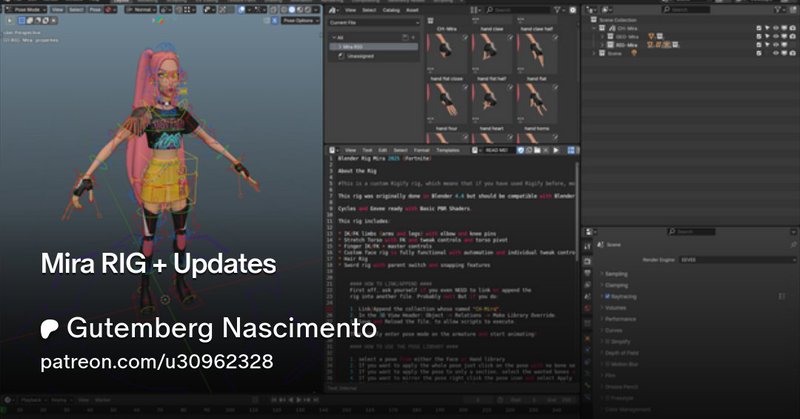Open the 3D viewport View menu
The image size is (800, 419).
click(58, 10)
